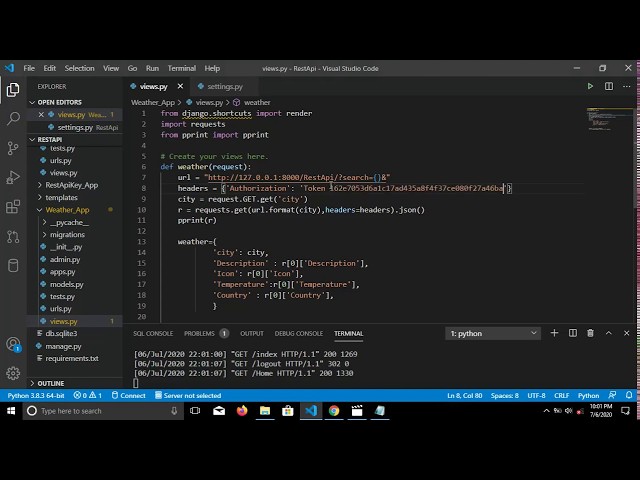Collapse the Weather_App folder
Screen dimensions: 640x480
coord(66,210)
